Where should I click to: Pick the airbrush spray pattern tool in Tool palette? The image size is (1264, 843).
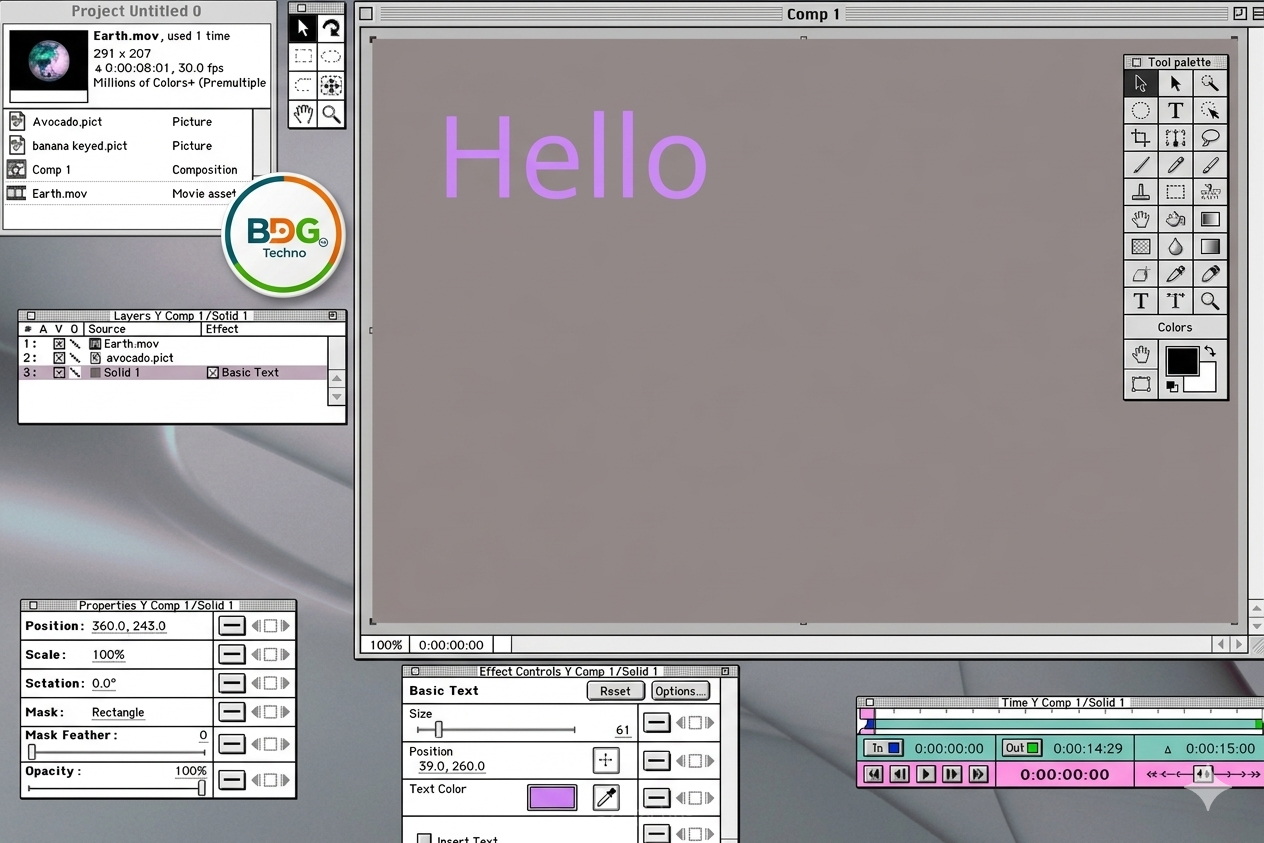pos(1210,192)
